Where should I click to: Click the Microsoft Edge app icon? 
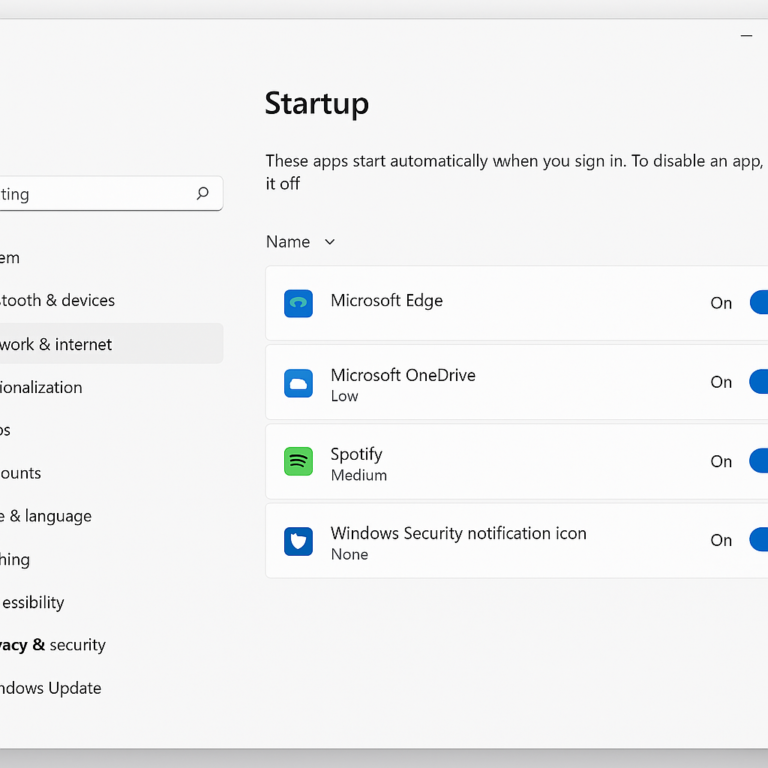tap(298, 304)
